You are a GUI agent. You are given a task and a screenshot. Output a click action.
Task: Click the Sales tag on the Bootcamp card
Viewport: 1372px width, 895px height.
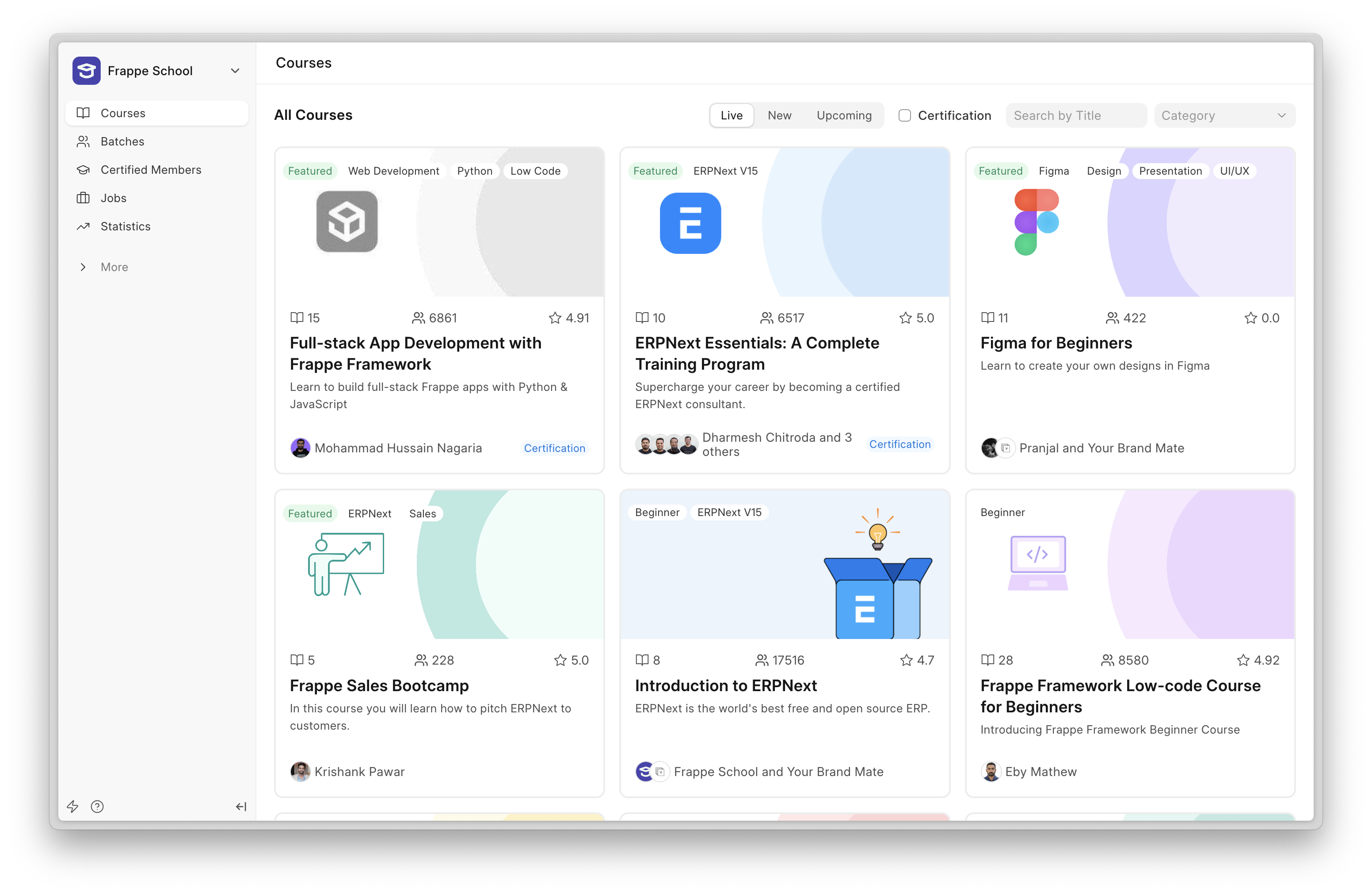click(423, 514)
